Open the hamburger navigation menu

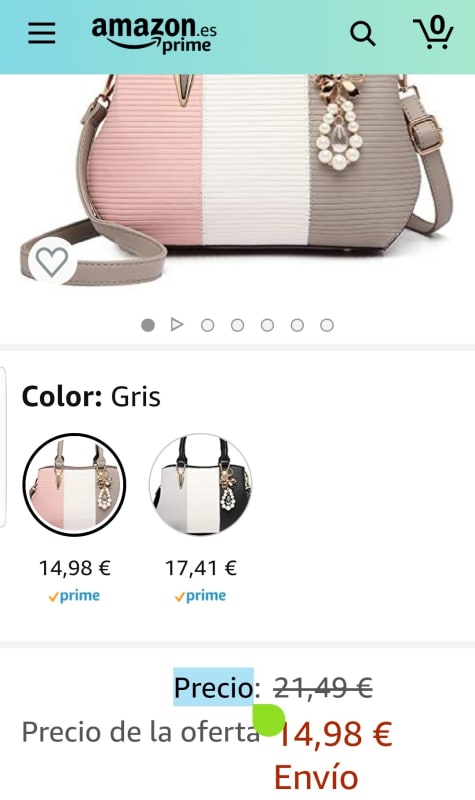click(x=41, y=34)
